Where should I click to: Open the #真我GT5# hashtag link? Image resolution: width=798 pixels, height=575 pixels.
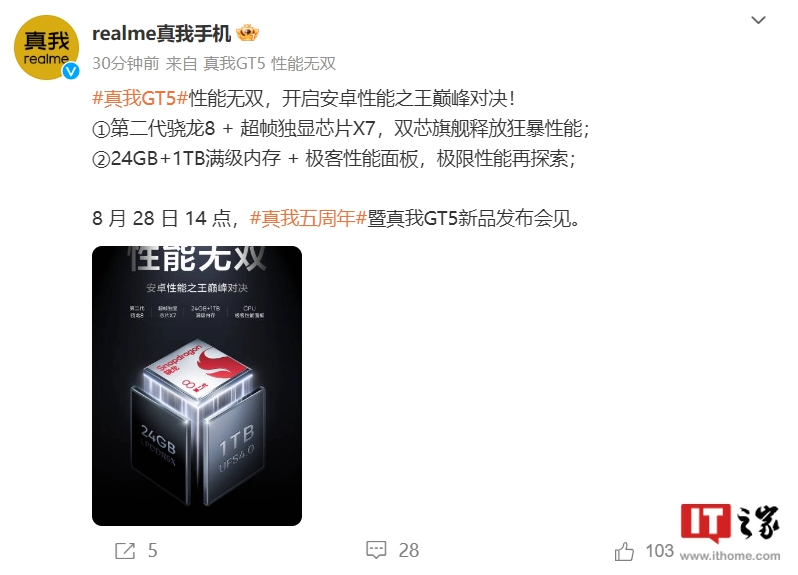(x=140, y=98)
